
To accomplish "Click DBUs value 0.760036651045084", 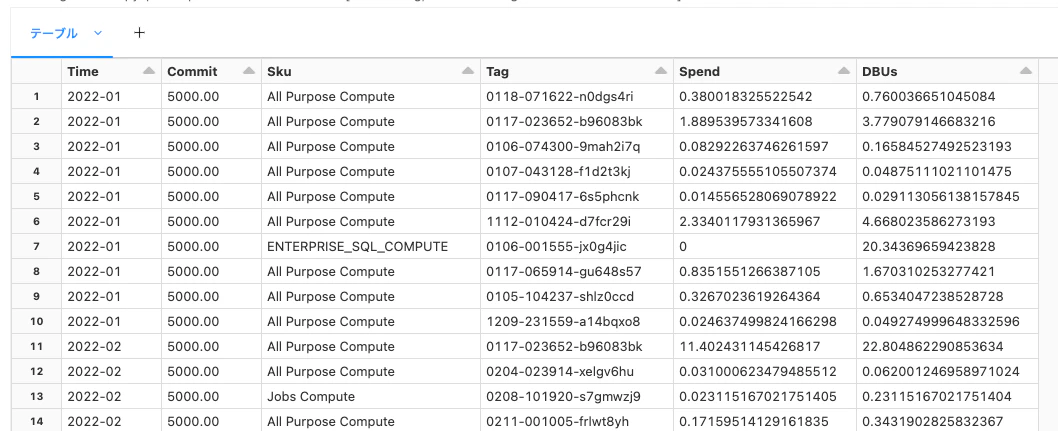I will pos(928,96).
